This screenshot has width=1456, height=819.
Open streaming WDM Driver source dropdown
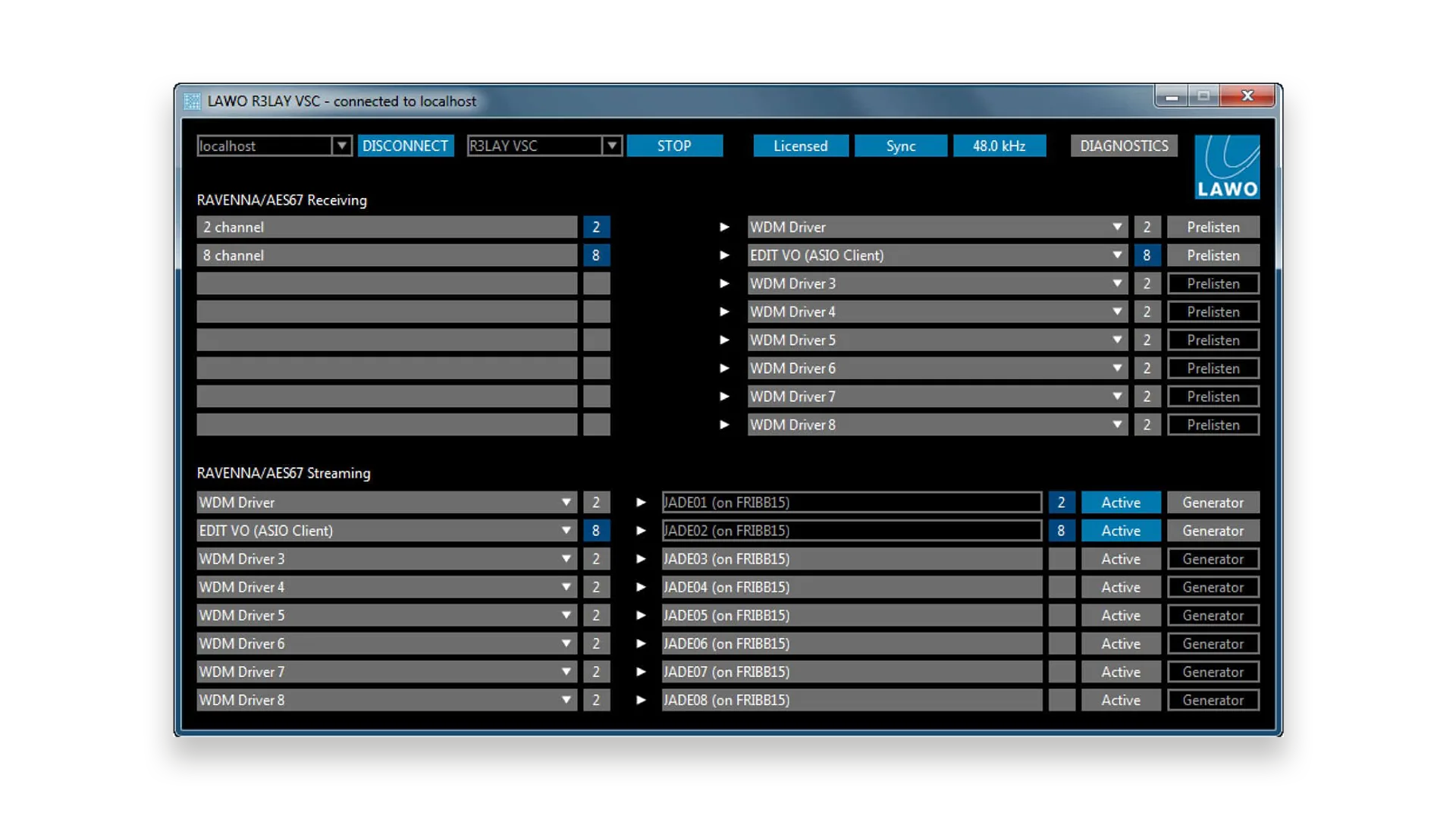pyautogui.click(x=566, y=502)
